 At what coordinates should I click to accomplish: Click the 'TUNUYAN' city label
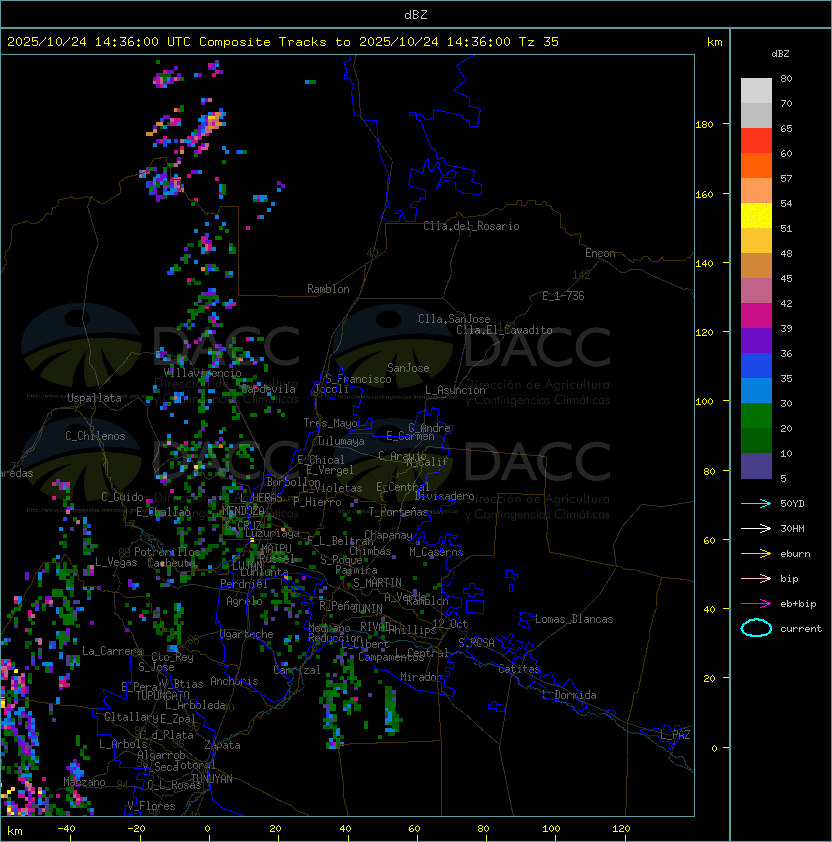coord(212,779)
